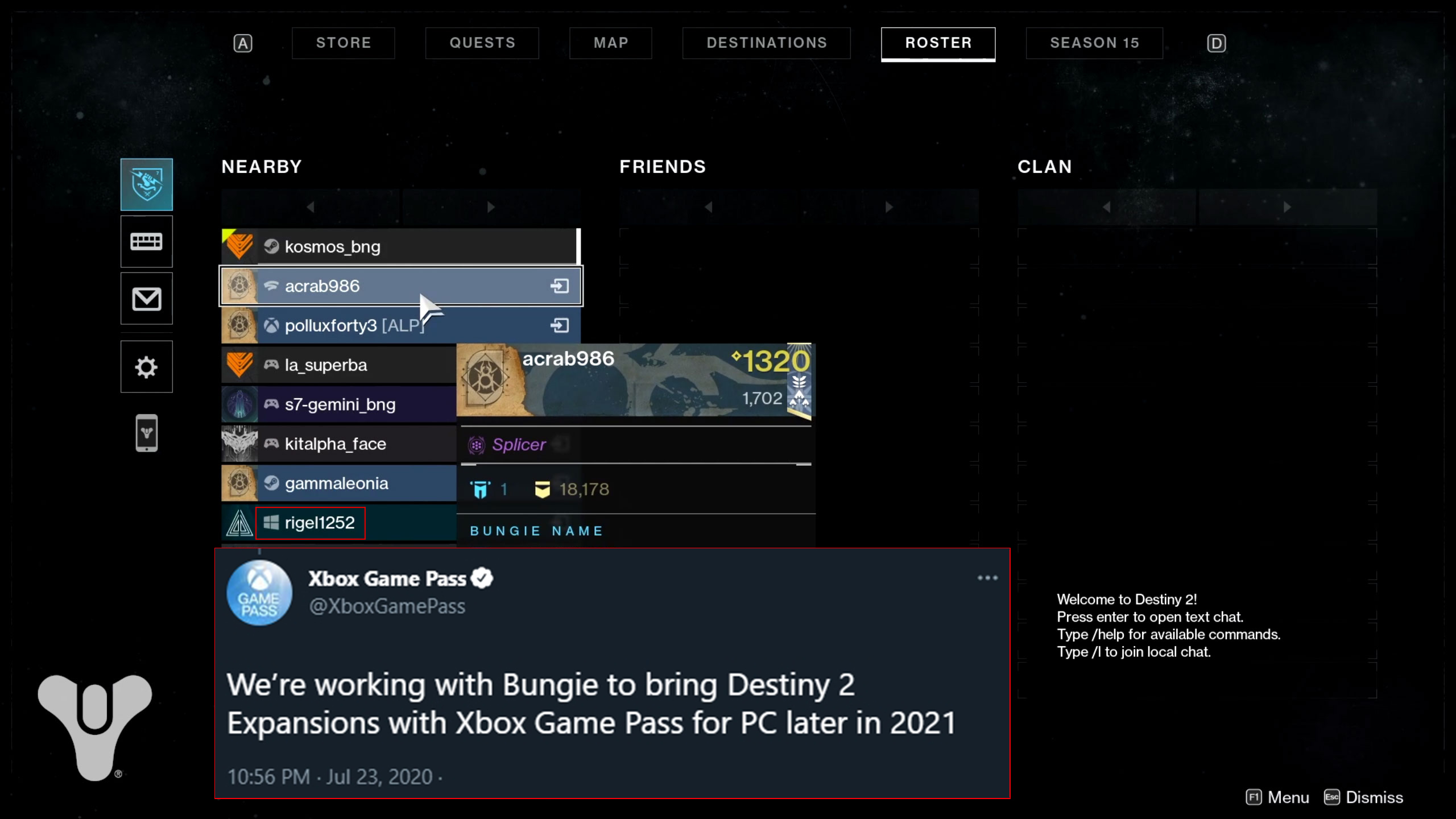Open the settings gear sidebar icon

(147, 367)
